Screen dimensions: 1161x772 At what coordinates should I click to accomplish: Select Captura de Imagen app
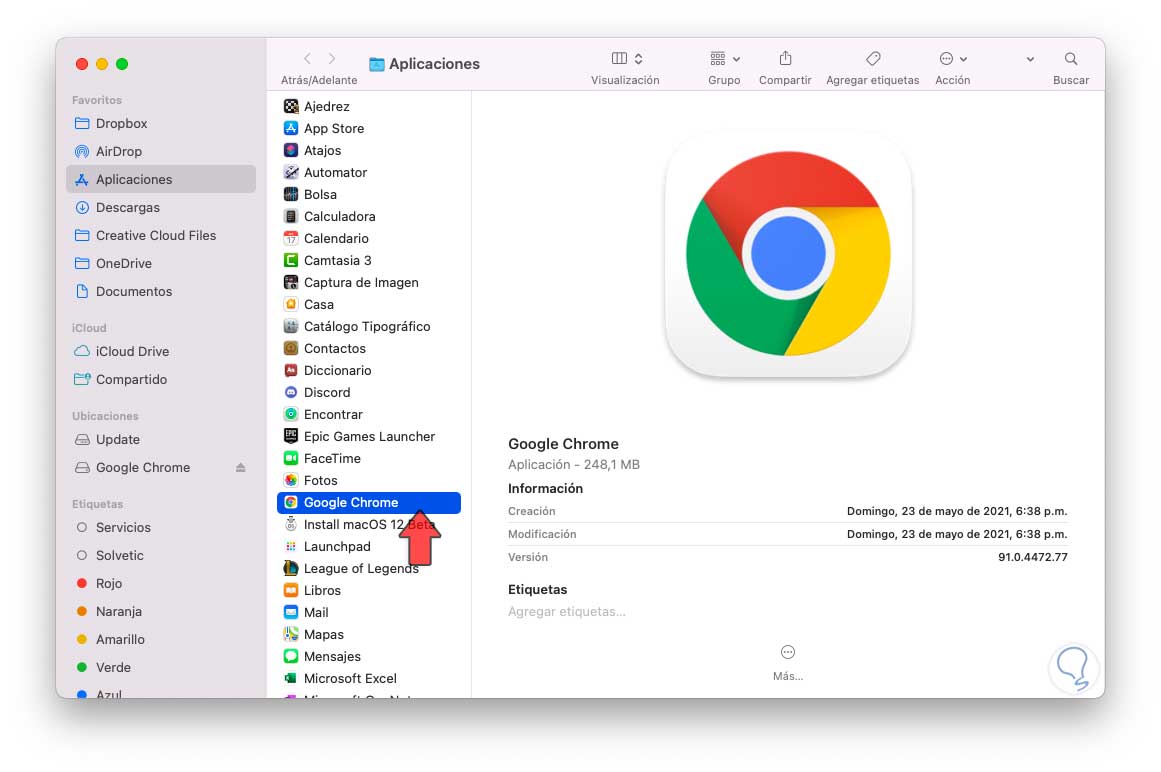coord(369,283)
